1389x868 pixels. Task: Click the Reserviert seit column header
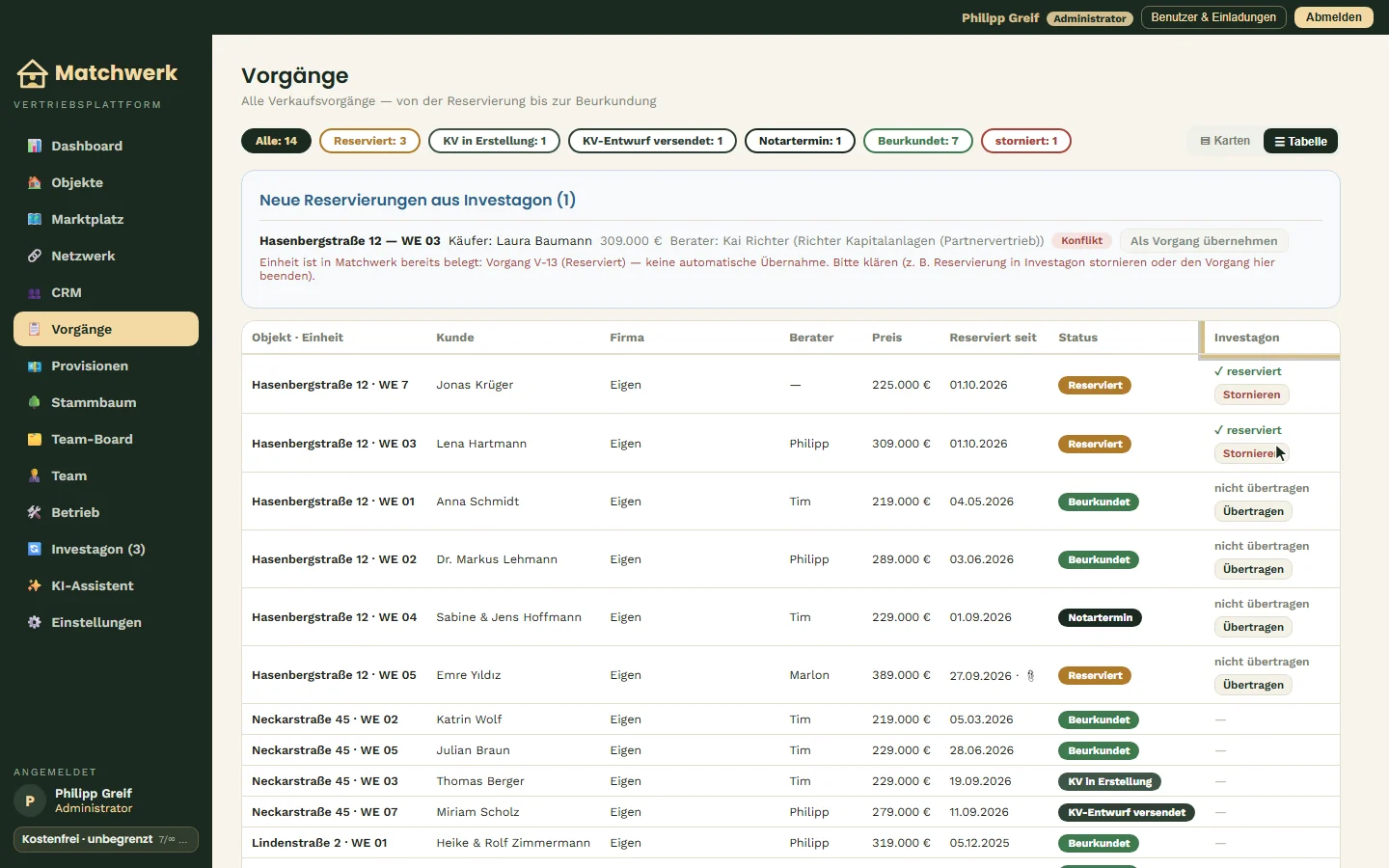993,338
